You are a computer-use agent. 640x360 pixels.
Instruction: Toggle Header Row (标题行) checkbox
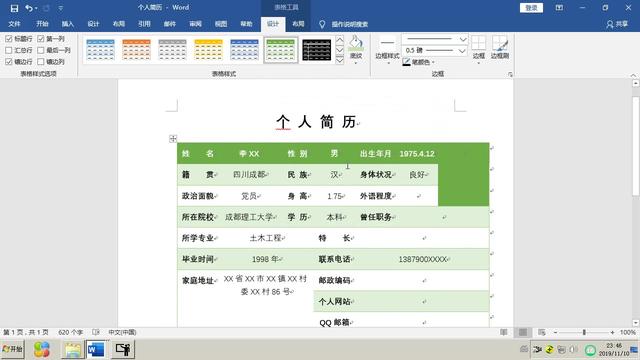point(9,39)
